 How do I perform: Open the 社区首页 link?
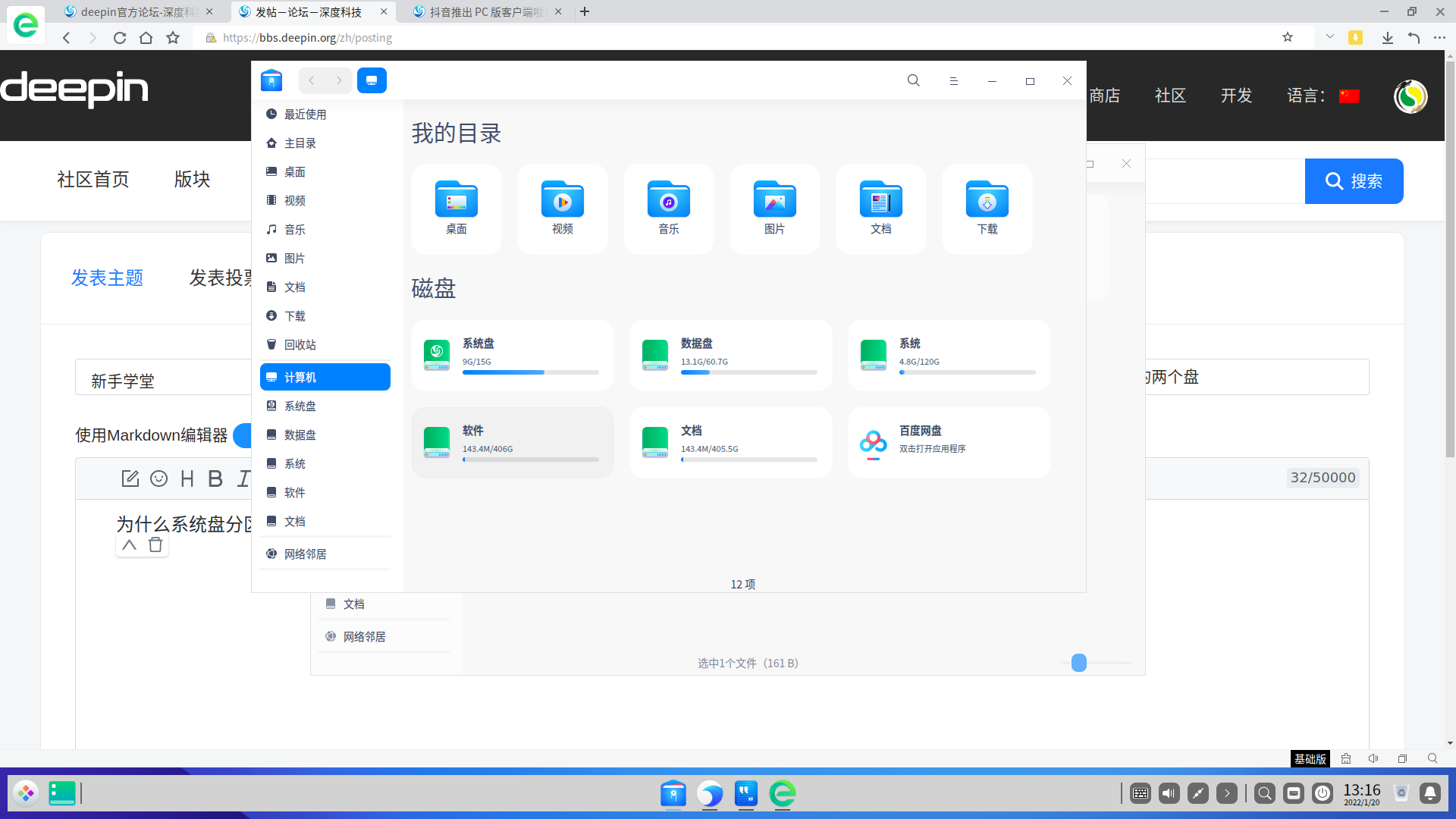click(x=93, y=180)
